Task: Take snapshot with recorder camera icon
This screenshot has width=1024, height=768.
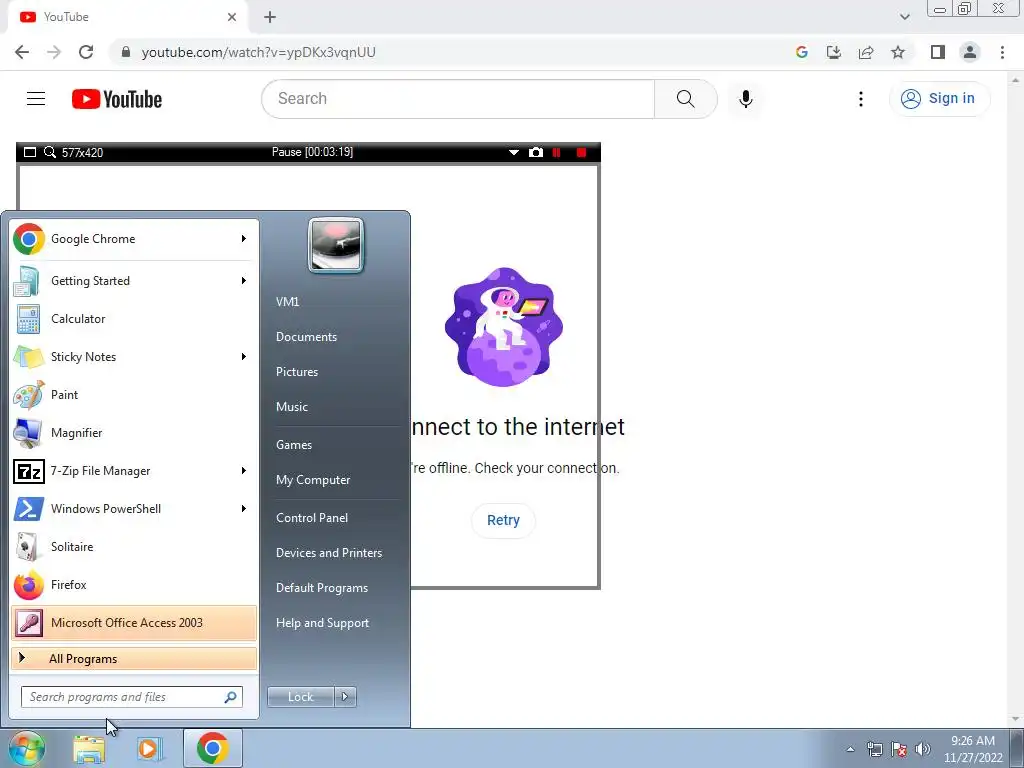Action: [536, 152]
